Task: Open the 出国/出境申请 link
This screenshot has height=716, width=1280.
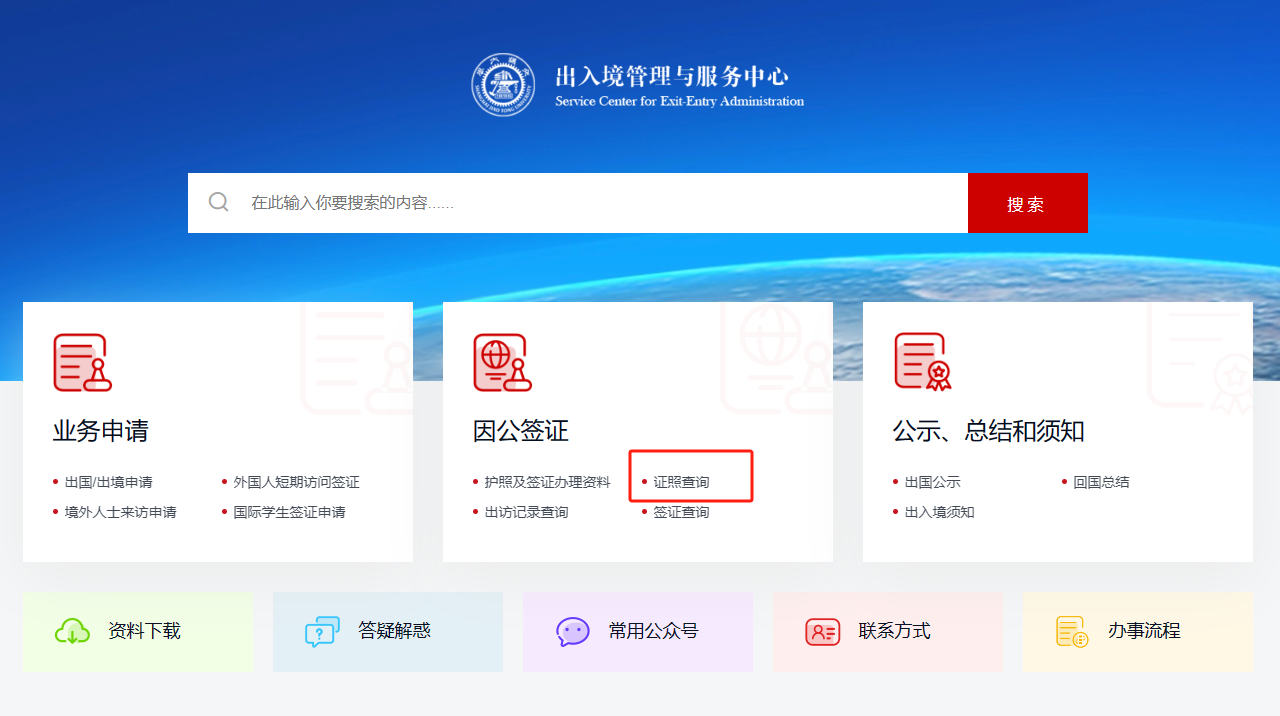Action: tap(108, 482)
